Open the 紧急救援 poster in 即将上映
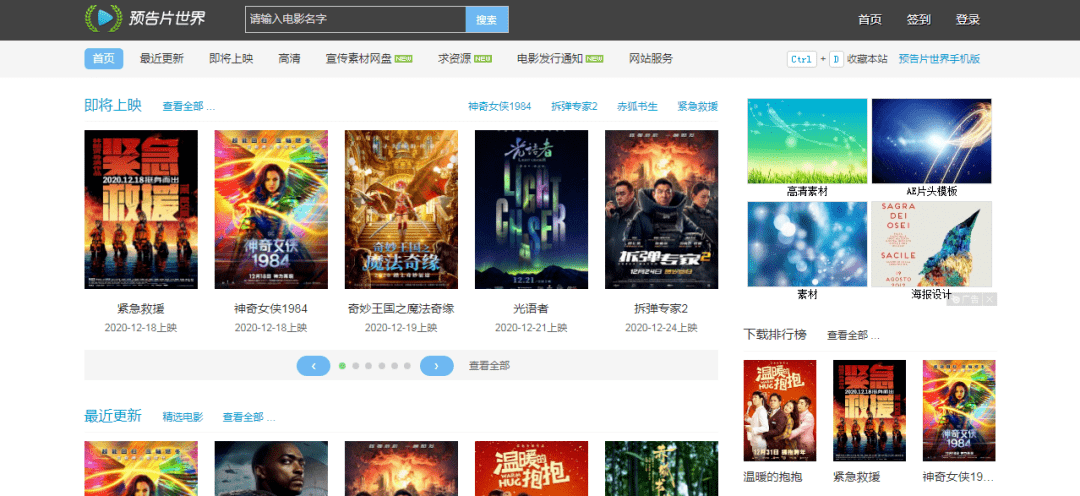 (141, 209)
